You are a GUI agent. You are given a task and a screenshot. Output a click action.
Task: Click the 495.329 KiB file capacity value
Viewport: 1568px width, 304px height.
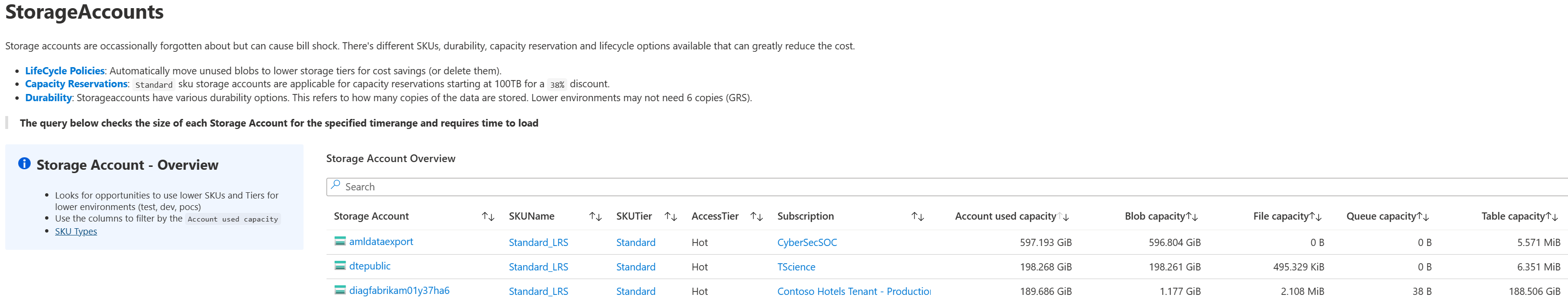point(1299,267)
